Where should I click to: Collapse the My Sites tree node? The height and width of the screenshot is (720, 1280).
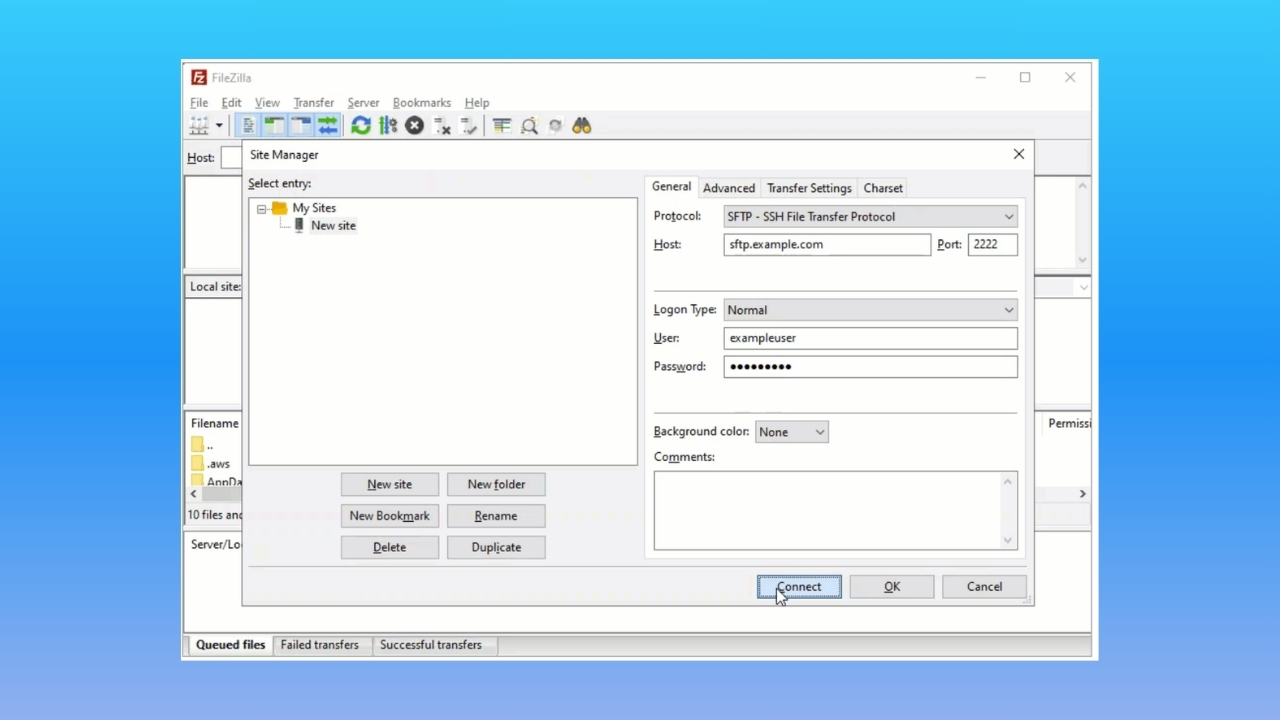261,209
